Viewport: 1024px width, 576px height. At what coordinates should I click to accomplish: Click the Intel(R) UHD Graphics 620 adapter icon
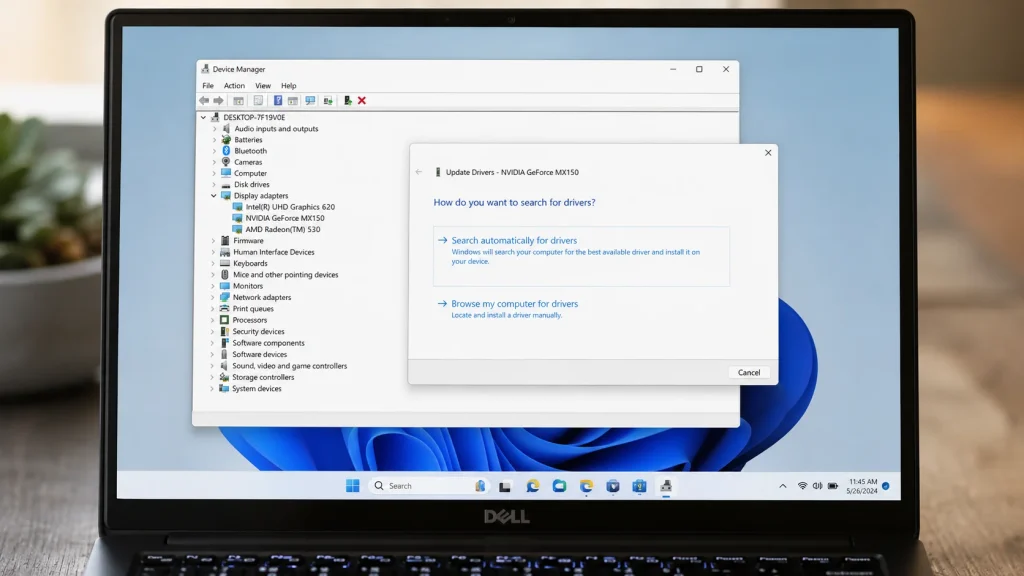click(238, 207)
